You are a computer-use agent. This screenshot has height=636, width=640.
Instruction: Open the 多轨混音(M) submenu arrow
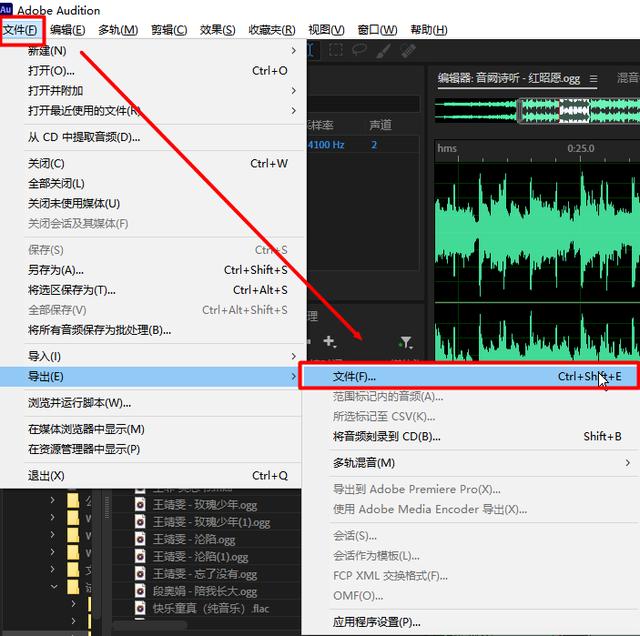(627, 463)
